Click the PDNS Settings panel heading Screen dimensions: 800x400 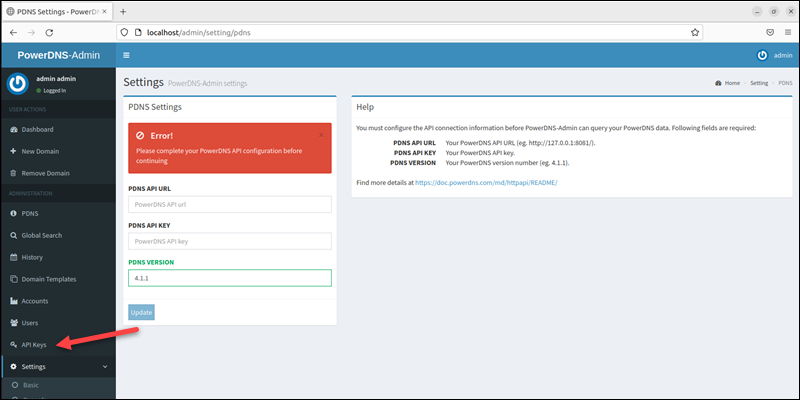point(155,107)
